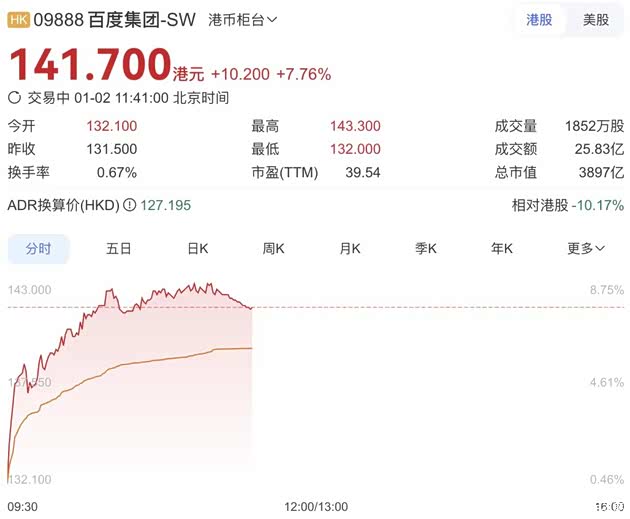Open the ADR换算价 info icon
The image size is (630, 519).
[129, 205]
